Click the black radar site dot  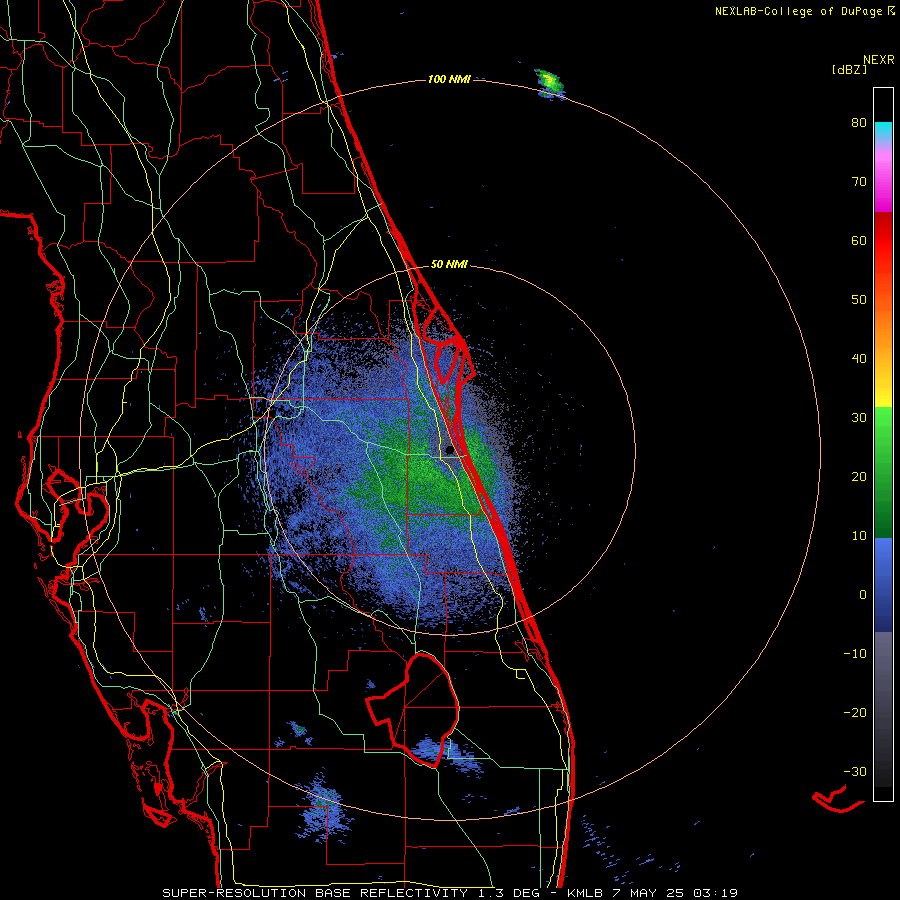[x=449, y=450]
